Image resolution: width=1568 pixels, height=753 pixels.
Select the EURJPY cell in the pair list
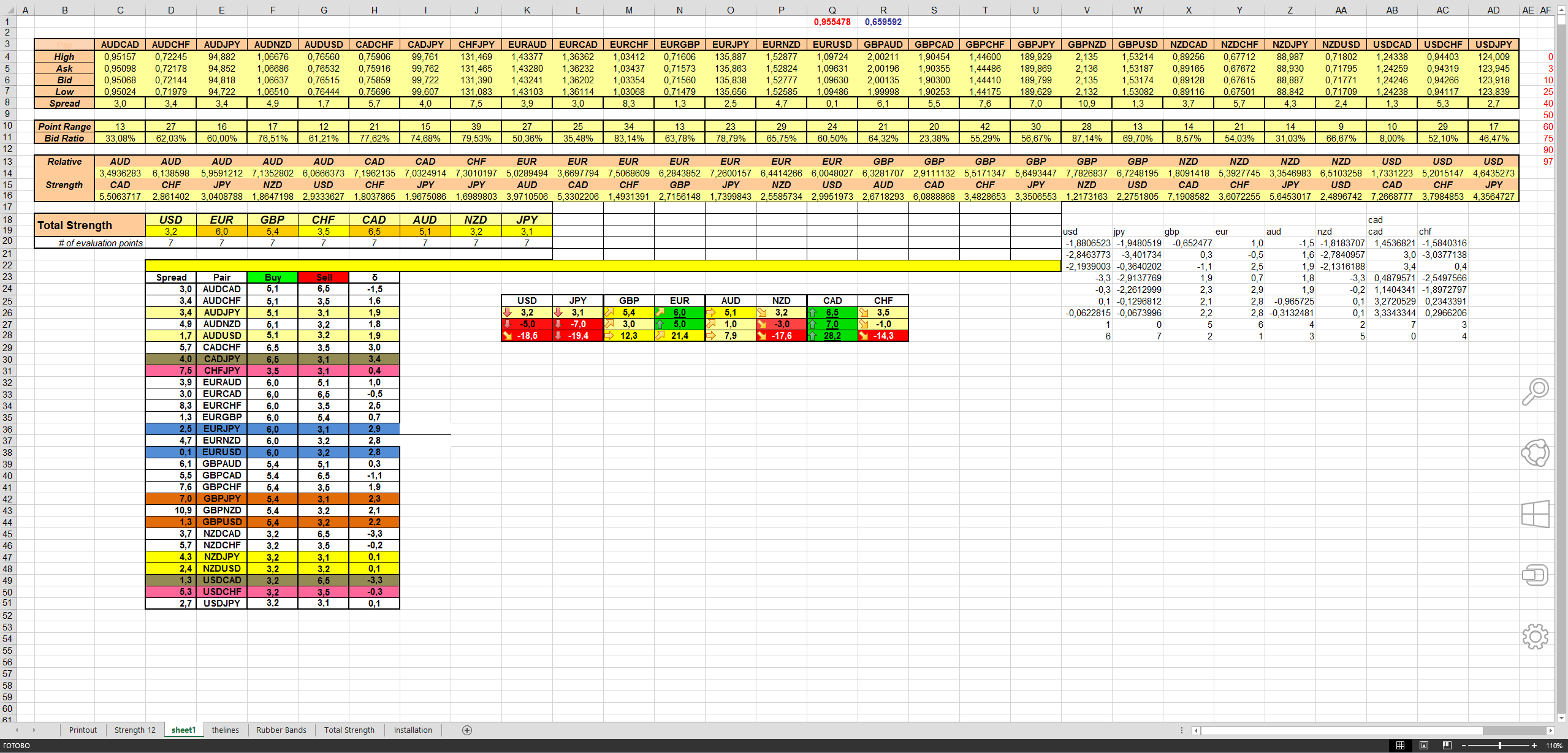pos(222,429)
